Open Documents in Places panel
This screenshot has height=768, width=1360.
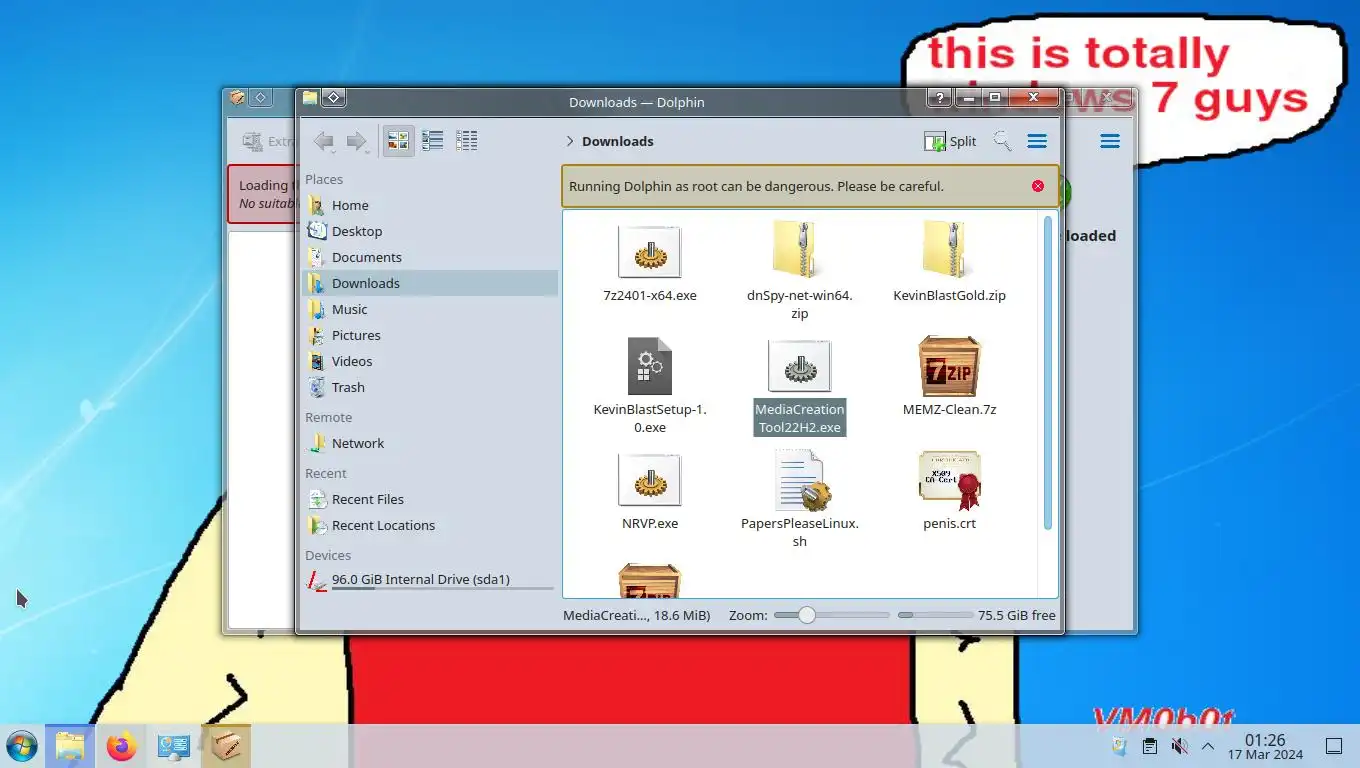[430, 257]
